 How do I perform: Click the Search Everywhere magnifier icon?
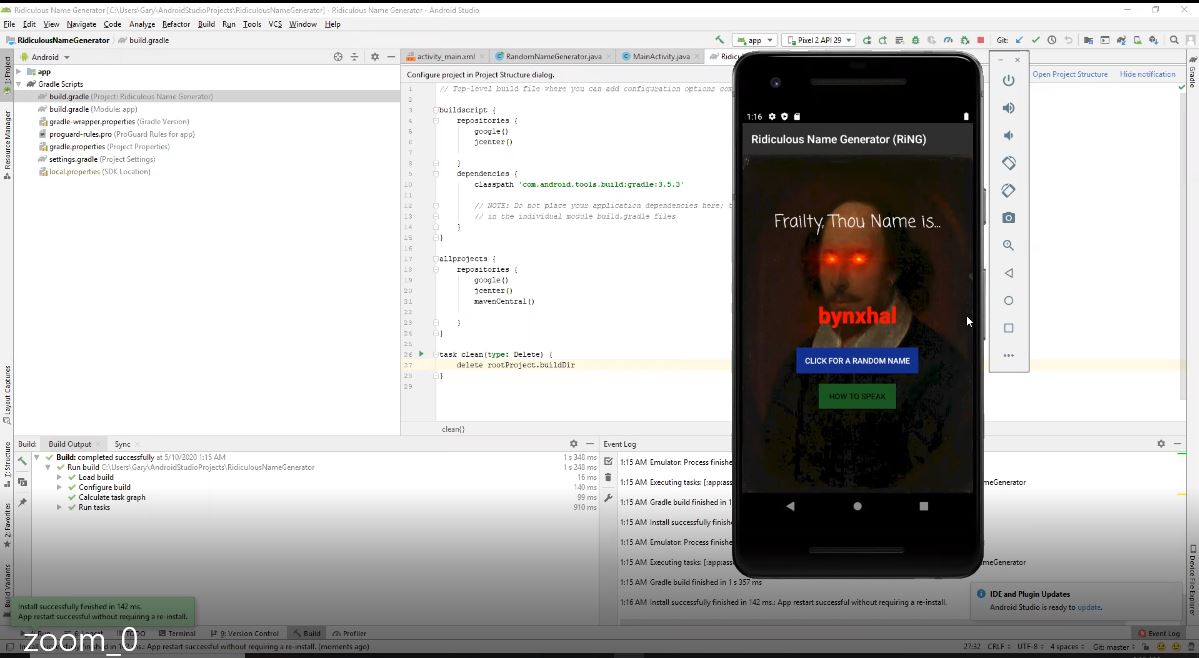pos(1174,40)
